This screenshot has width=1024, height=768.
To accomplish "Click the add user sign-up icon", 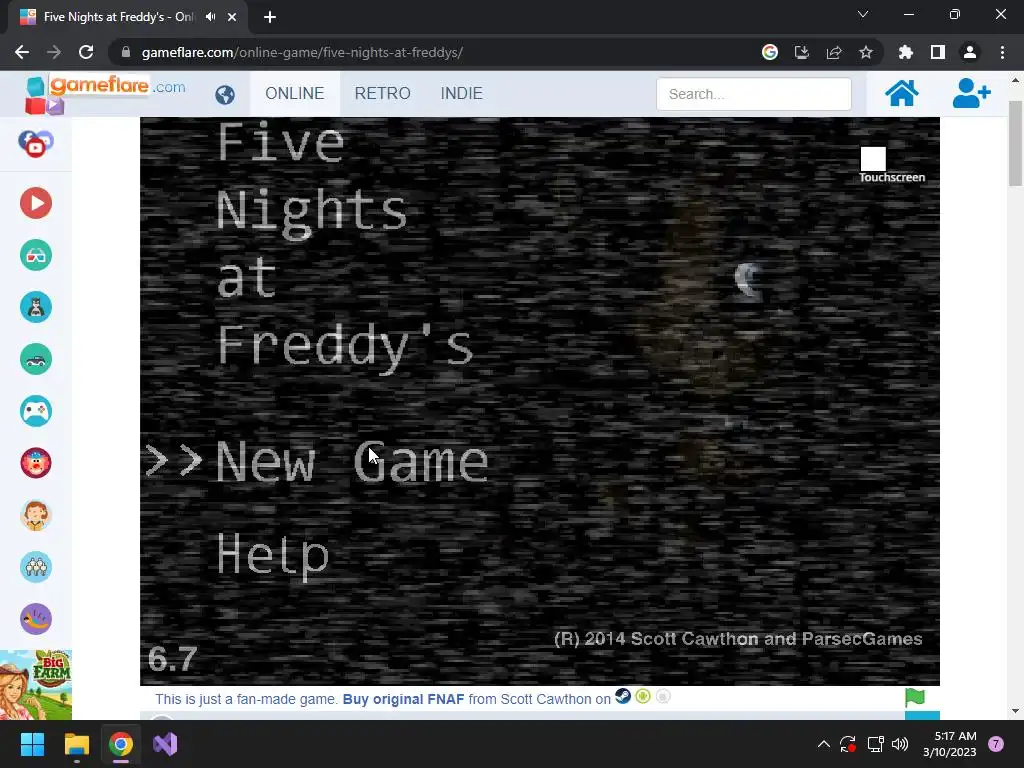I will (x=971, y=93).
